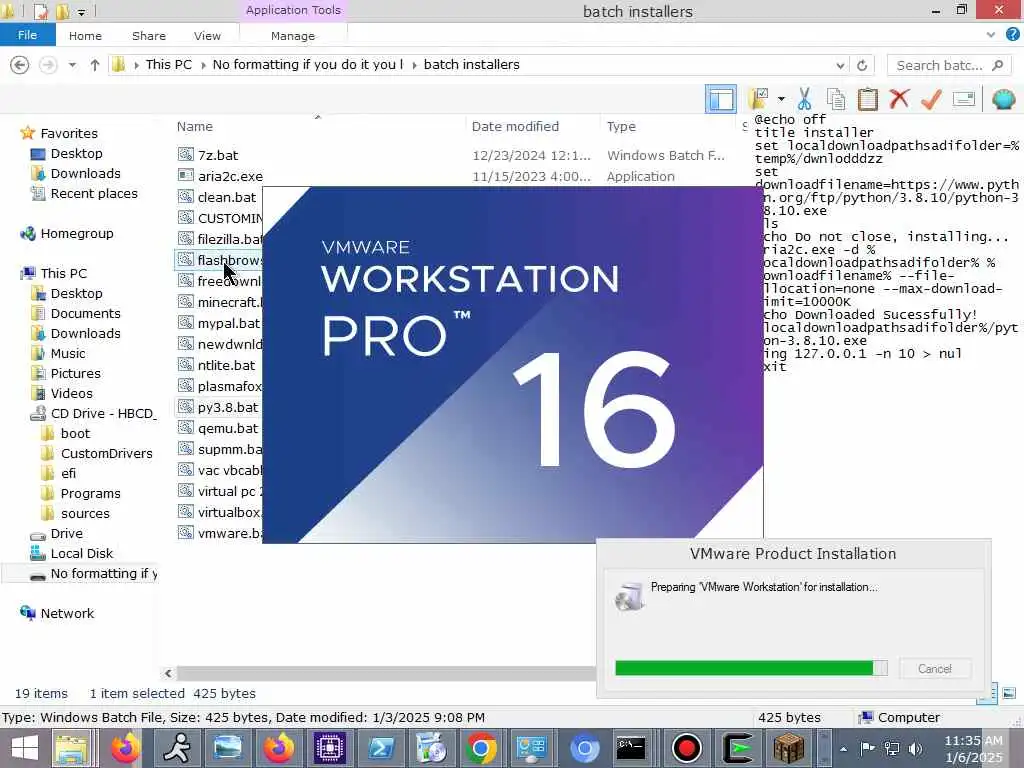Click the clipboard Paste icon
The width and height of the screenshot is (1024, 768).
(x=867, y=99)
